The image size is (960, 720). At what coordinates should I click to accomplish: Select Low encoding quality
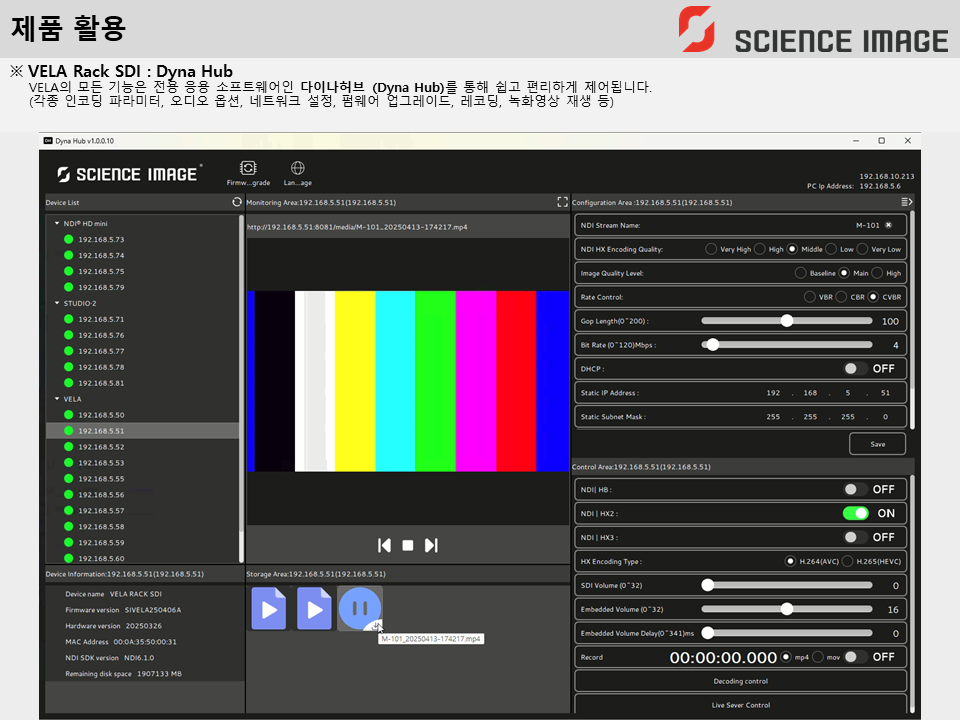click(x=831, y=249)
